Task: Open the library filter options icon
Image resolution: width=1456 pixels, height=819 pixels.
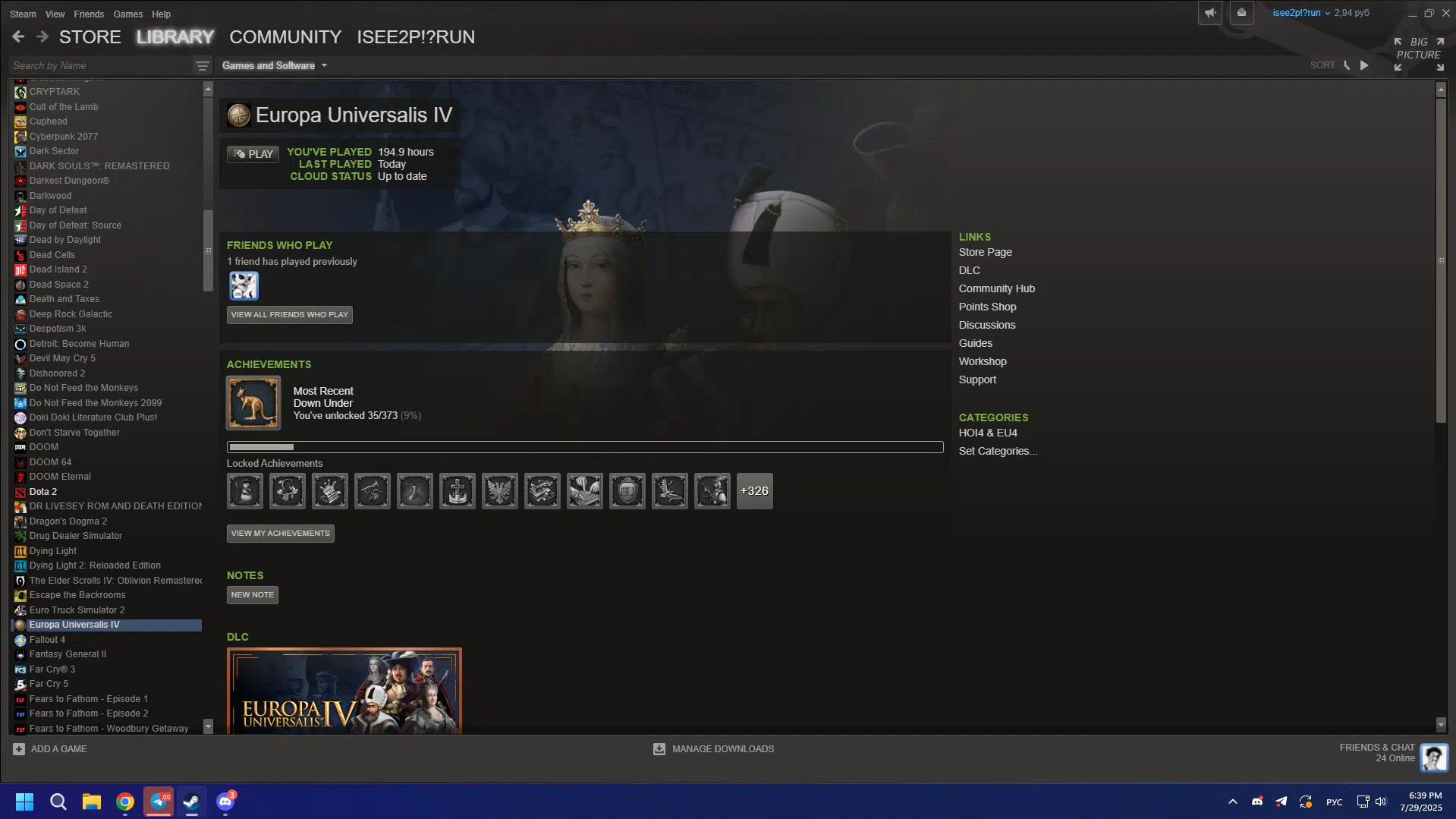Action: tap(202, 66)
